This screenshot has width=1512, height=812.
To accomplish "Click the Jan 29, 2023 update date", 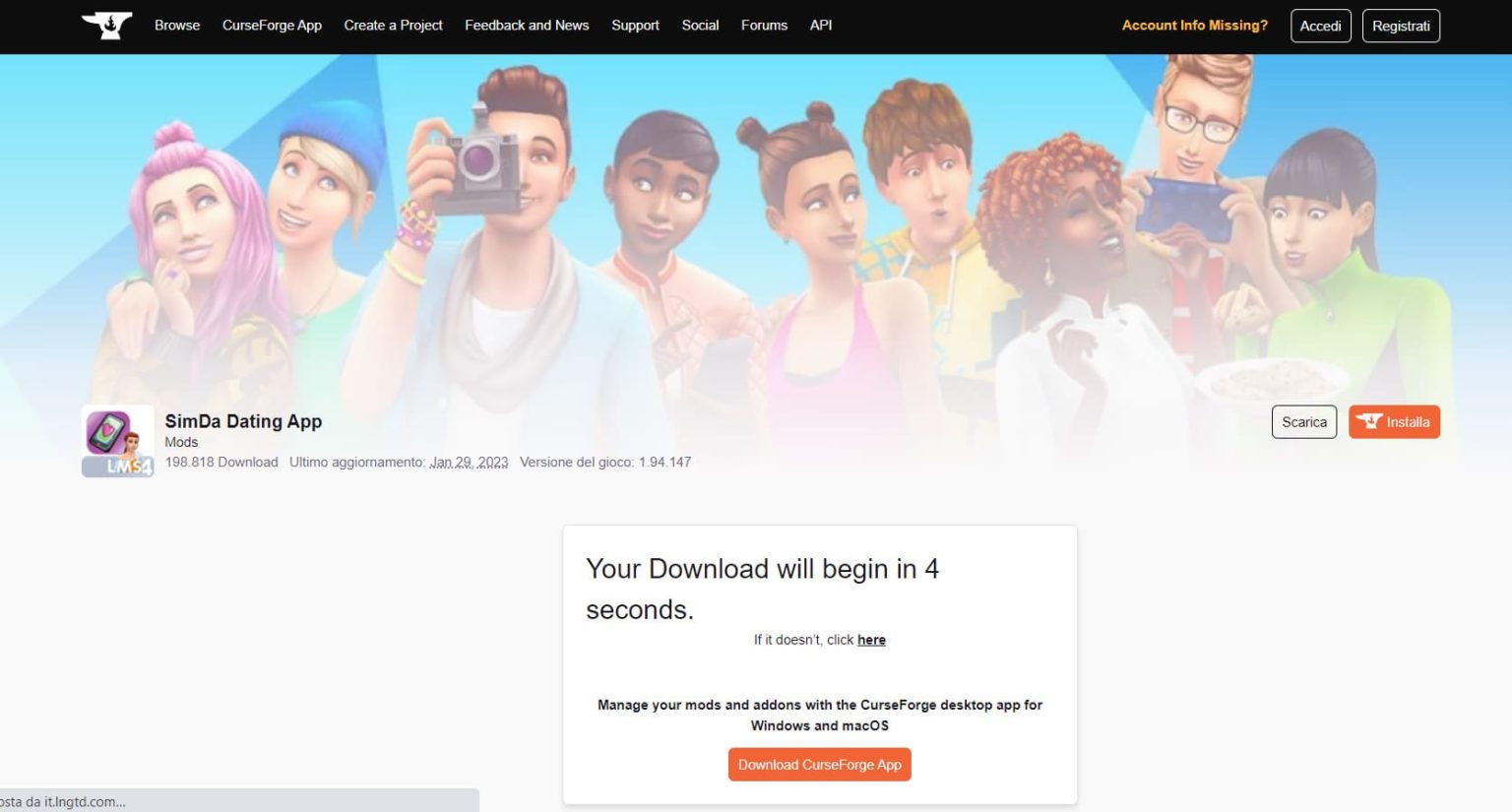I will pyautogui.click(x=469, y=462).
